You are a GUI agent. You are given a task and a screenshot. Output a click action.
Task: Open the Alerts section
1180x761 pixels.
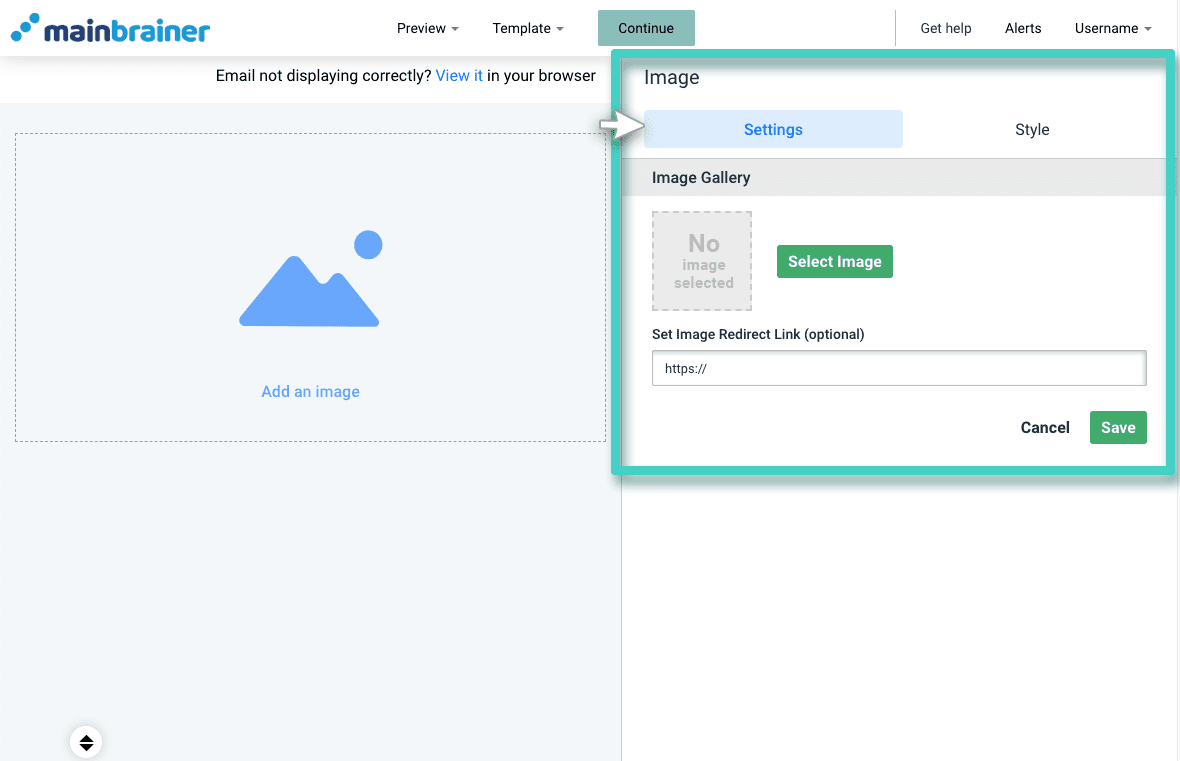(1023, 28)
